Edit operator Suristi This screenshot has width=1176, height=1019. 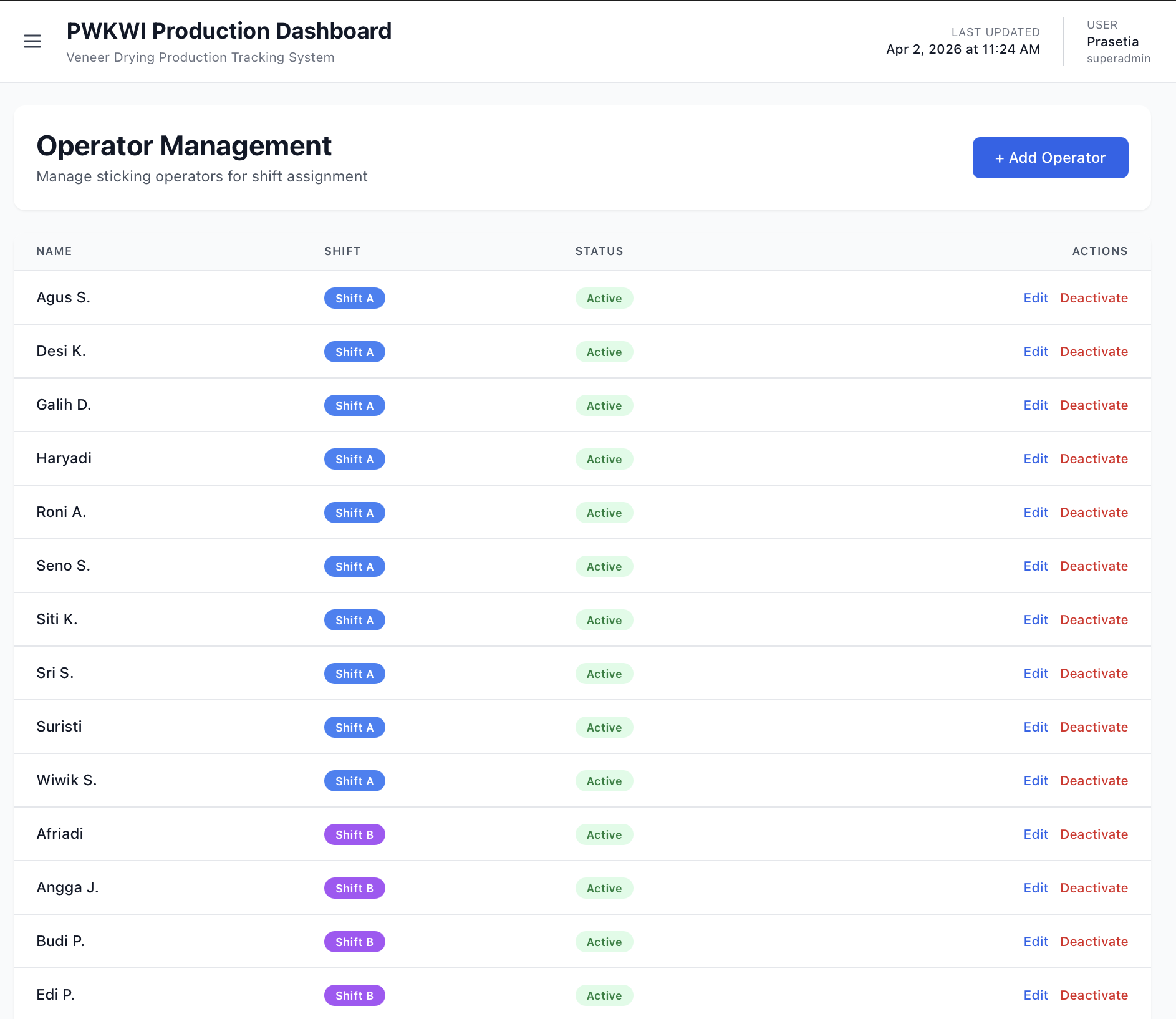(x=1035, y=727)
